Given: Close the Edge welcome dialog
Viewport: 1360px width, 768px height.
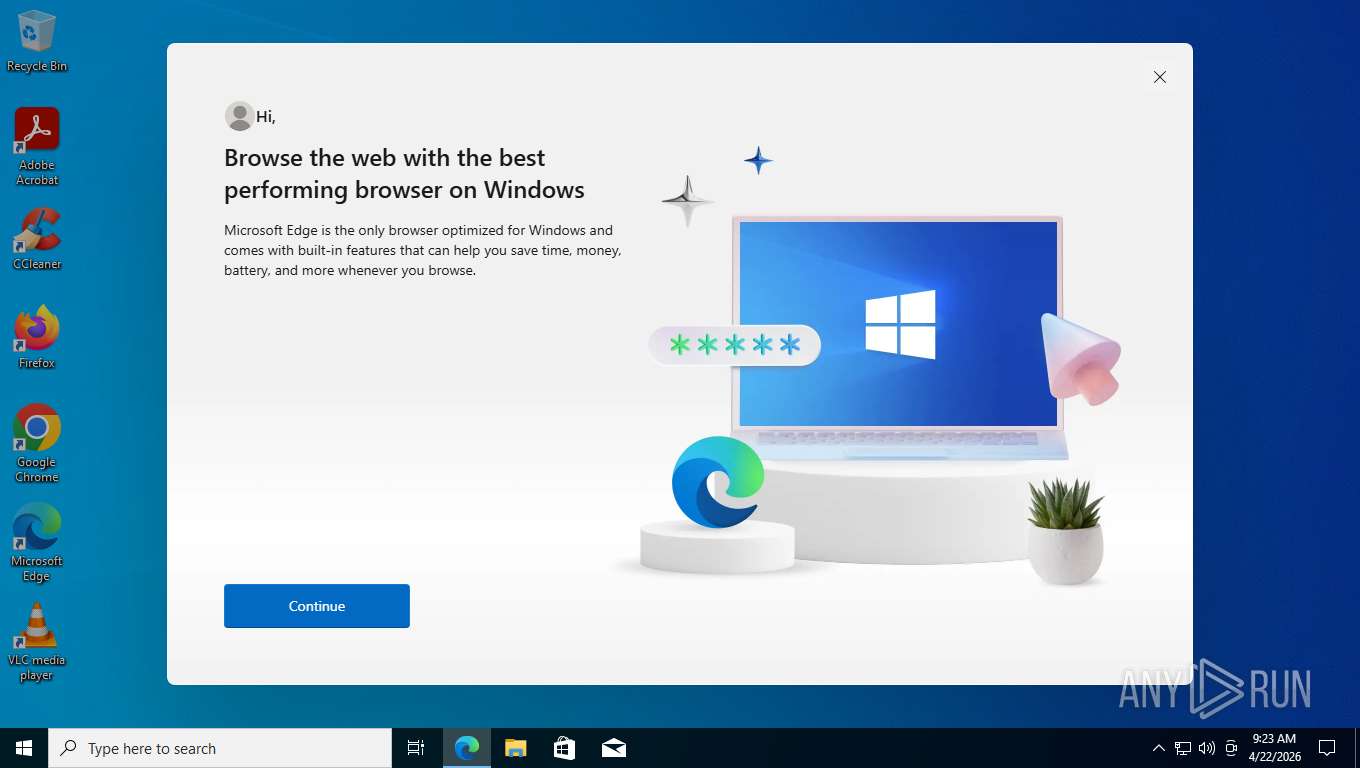Looking at the screenshot, I should (1160, 77).
